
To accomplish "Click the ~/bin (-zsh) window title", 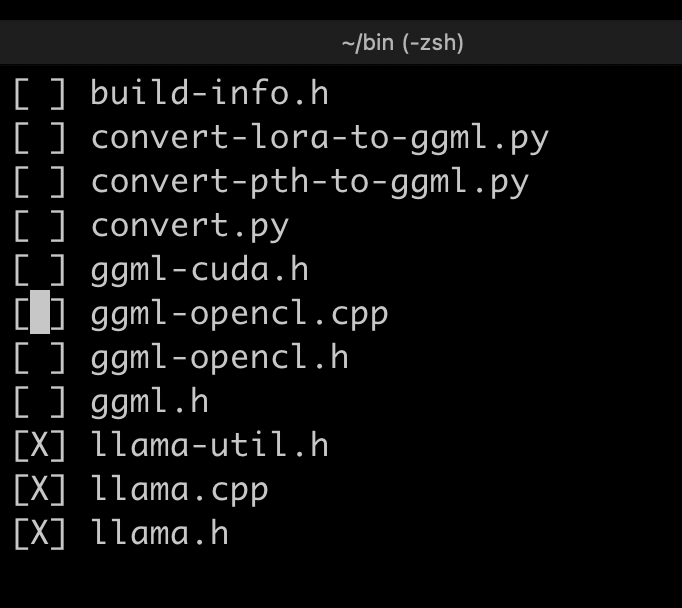I will (x=402, y=43).
